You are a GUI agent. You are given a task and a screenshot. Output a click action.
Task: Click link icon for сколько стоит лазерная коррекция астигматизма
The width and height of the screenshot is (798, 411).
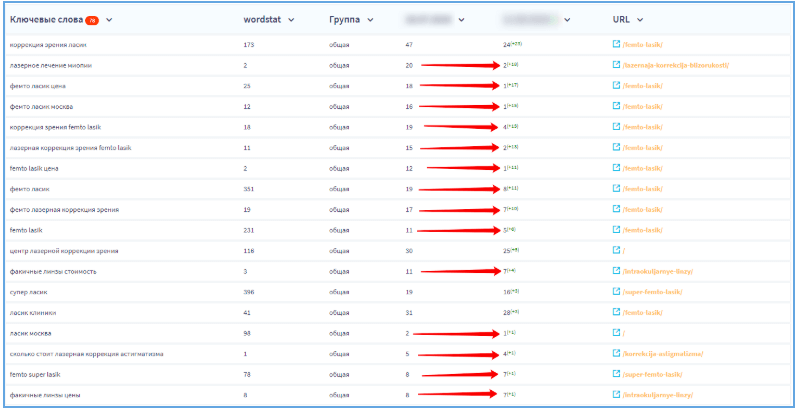pos(616,354)
